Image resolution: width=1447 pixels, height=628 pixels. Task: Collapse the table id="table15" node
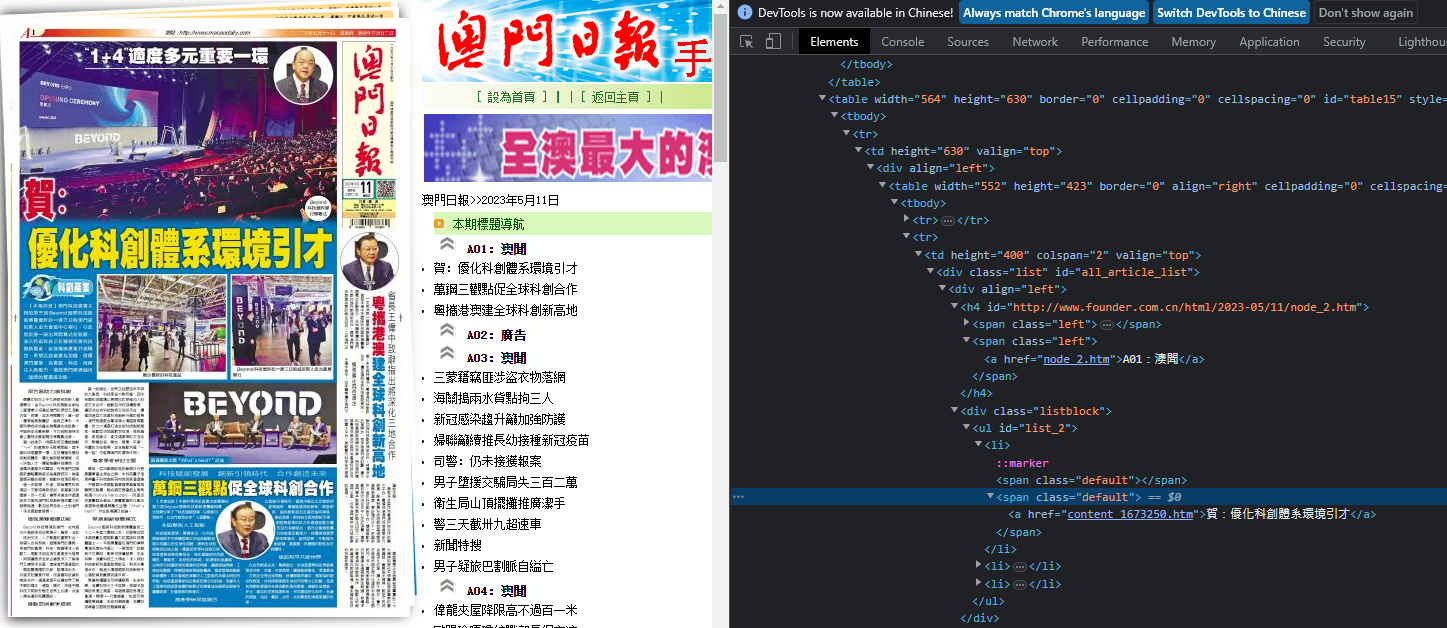coord(822,99)
